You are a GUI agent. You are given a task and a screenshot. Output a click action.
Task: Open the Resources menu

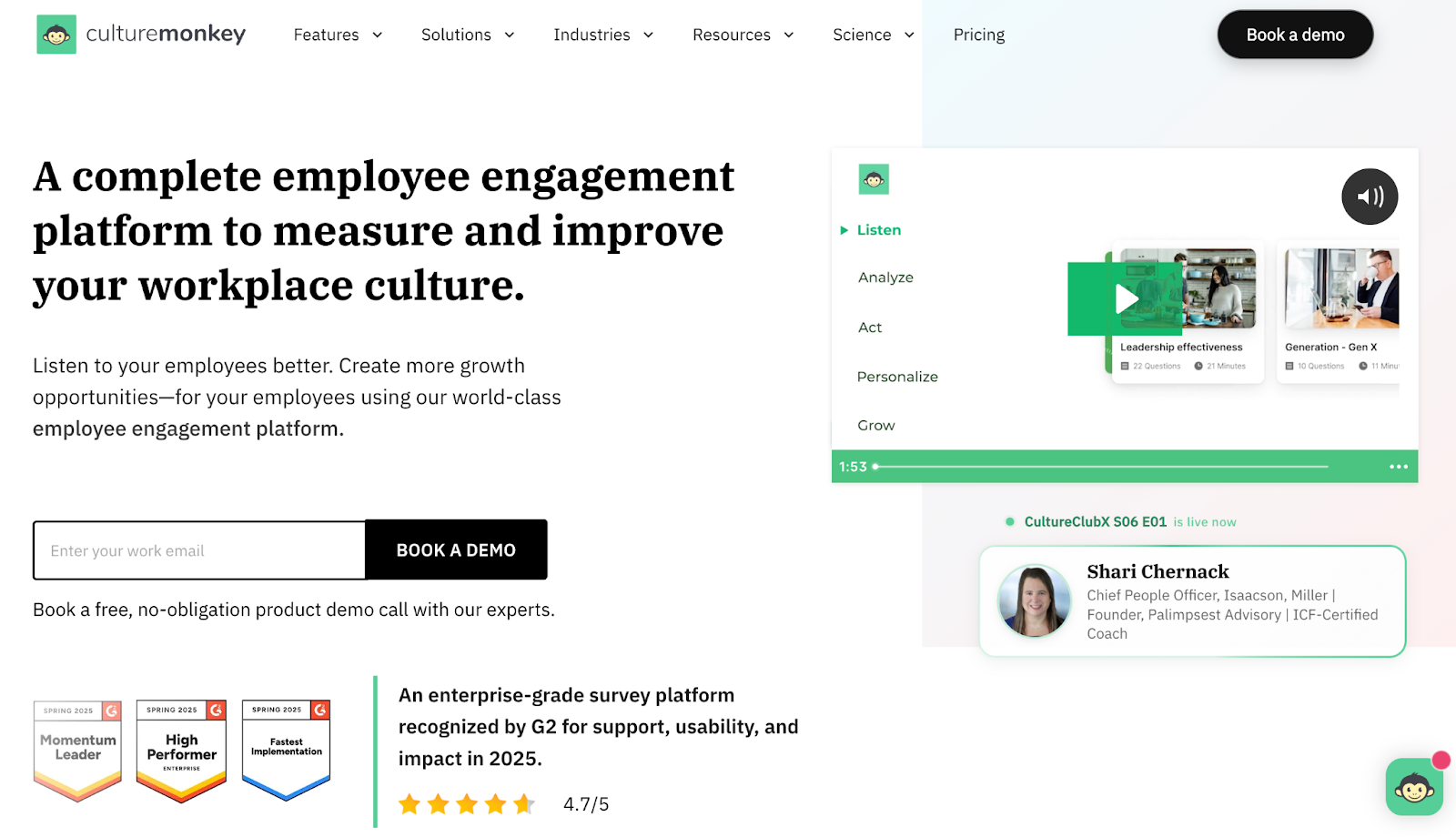click(743, 35)
